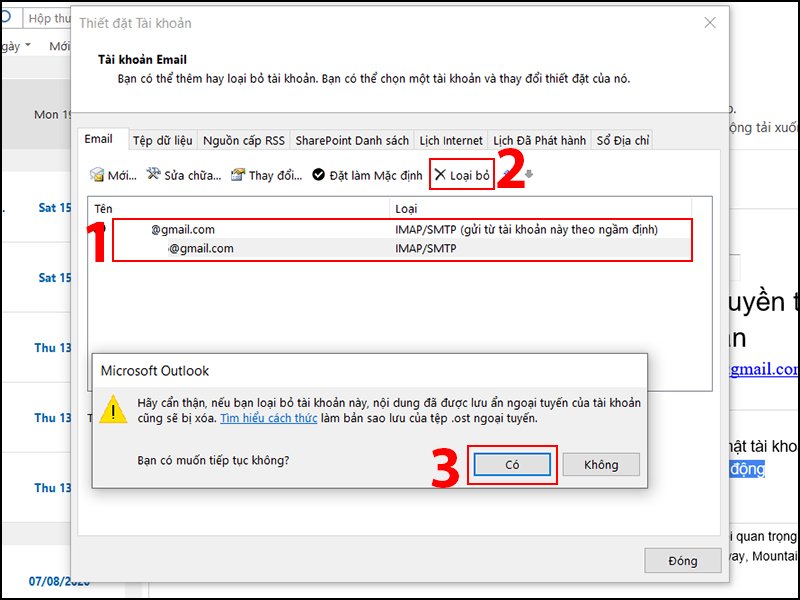800x600 pixels.
Task: Click the Đặt làm Mặc định checkmark icon
Action: point(320,175)
